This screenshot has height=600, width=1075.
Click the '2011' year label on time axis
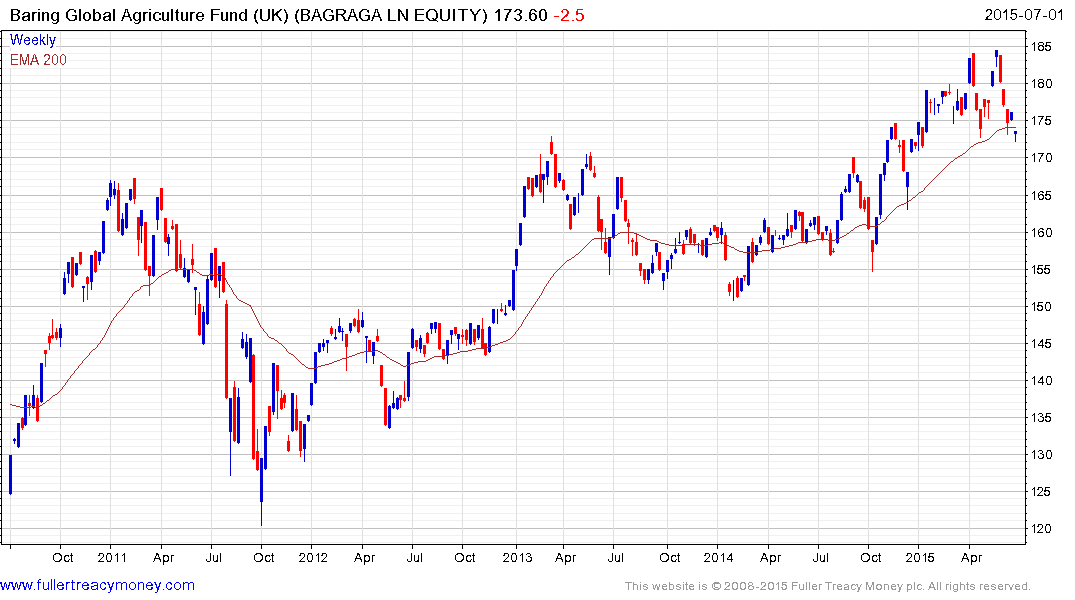[x=112, y=557]
